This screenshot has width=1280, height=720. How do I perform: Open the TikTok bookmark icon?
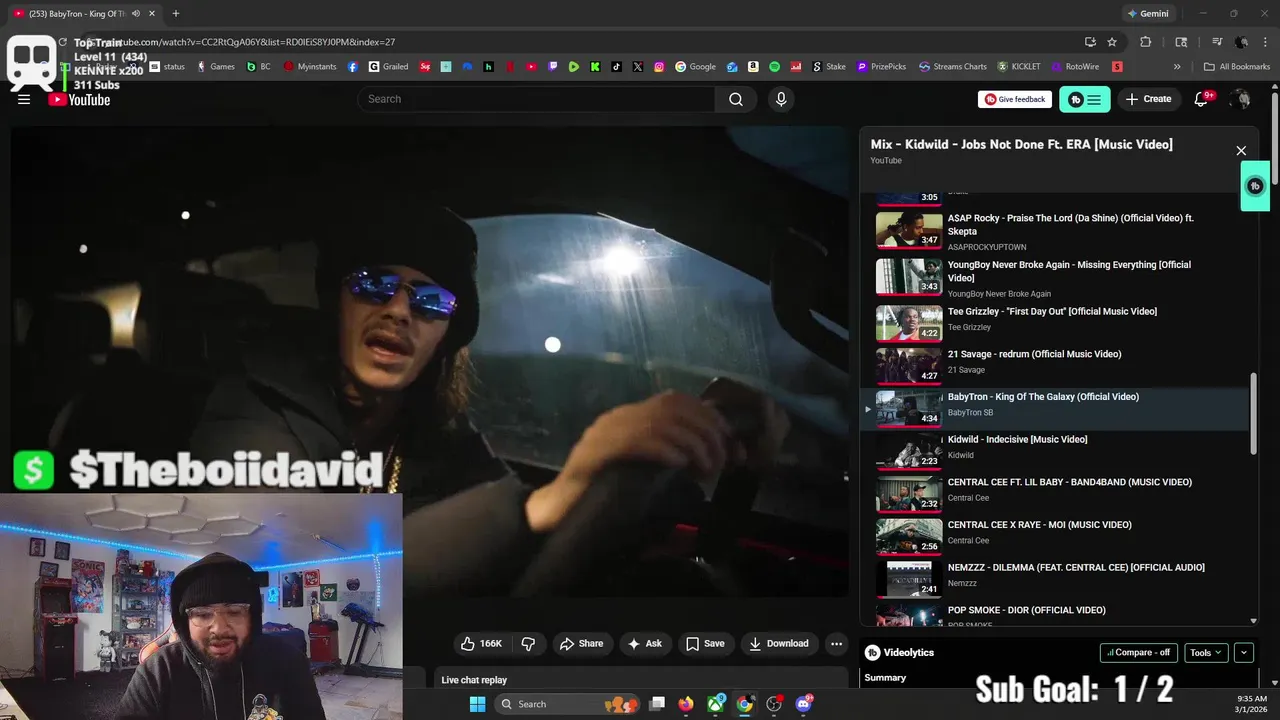click(617, 67)
